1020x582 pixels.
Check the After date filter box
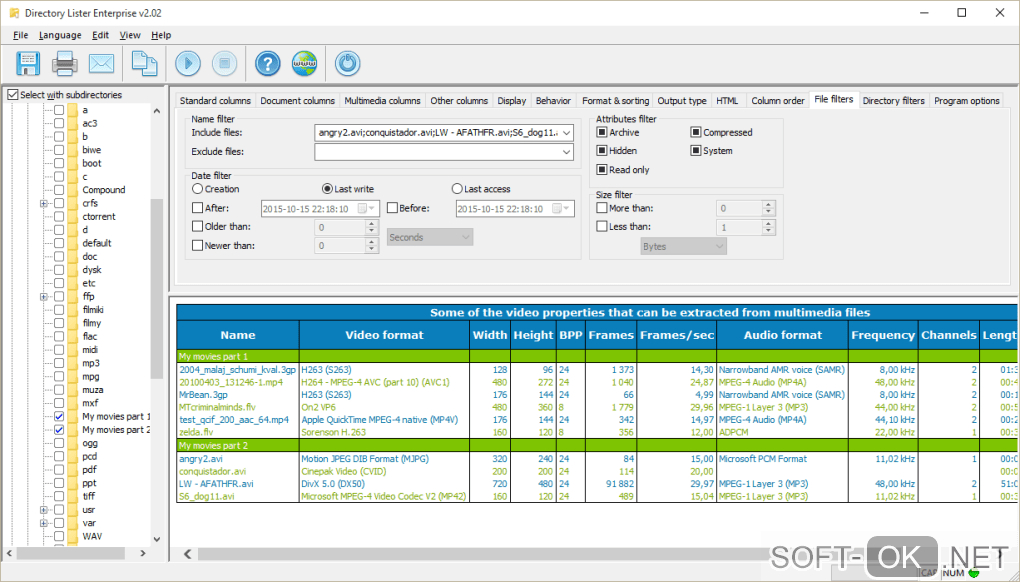point(197,208)
